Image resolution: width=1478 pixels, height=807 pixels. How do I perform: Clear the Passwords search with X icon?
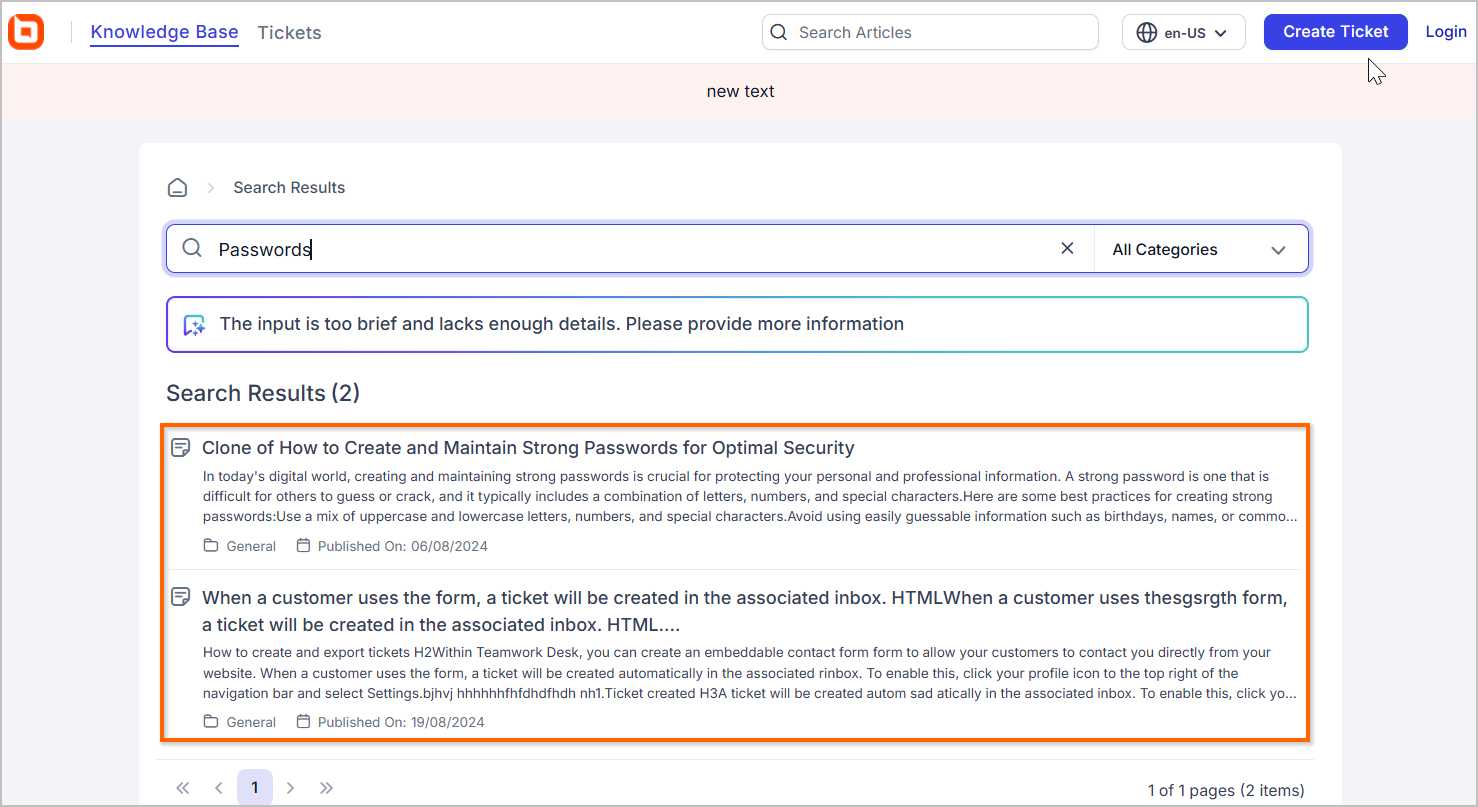(x=1067, y=248)
